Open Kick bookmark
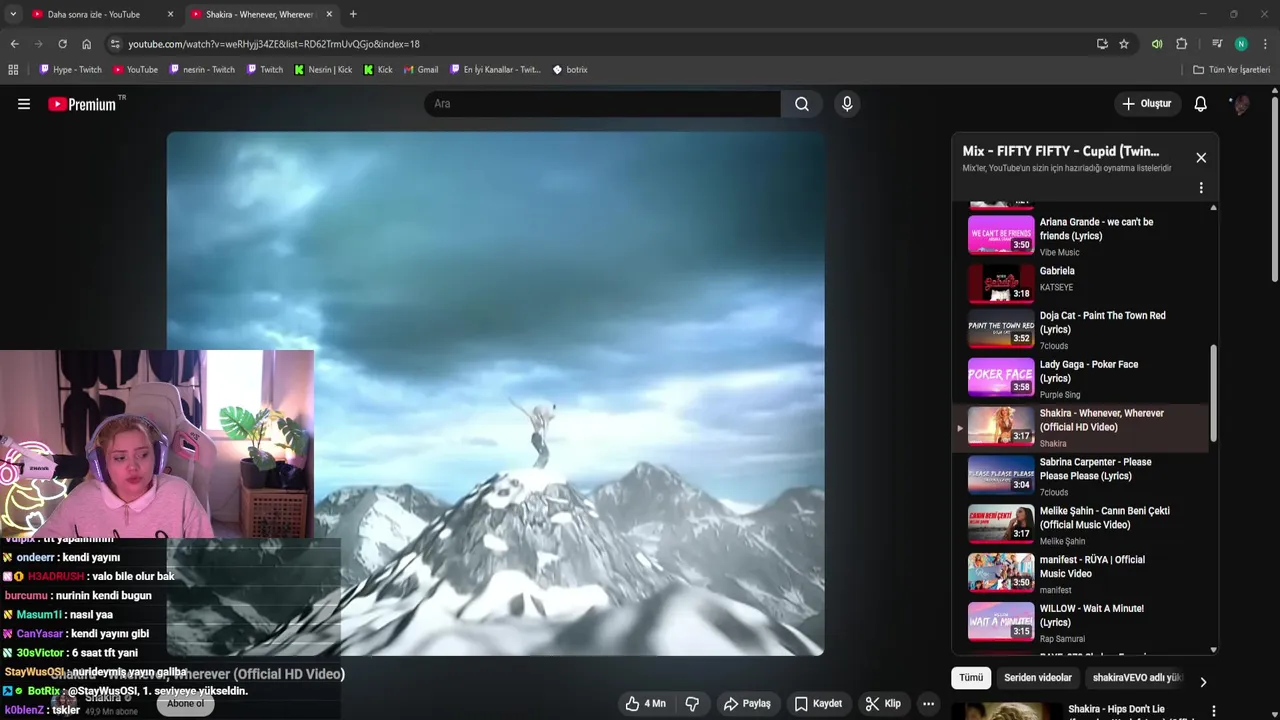The height and width of the screenshot is (720, 1280). coord(378,70)
